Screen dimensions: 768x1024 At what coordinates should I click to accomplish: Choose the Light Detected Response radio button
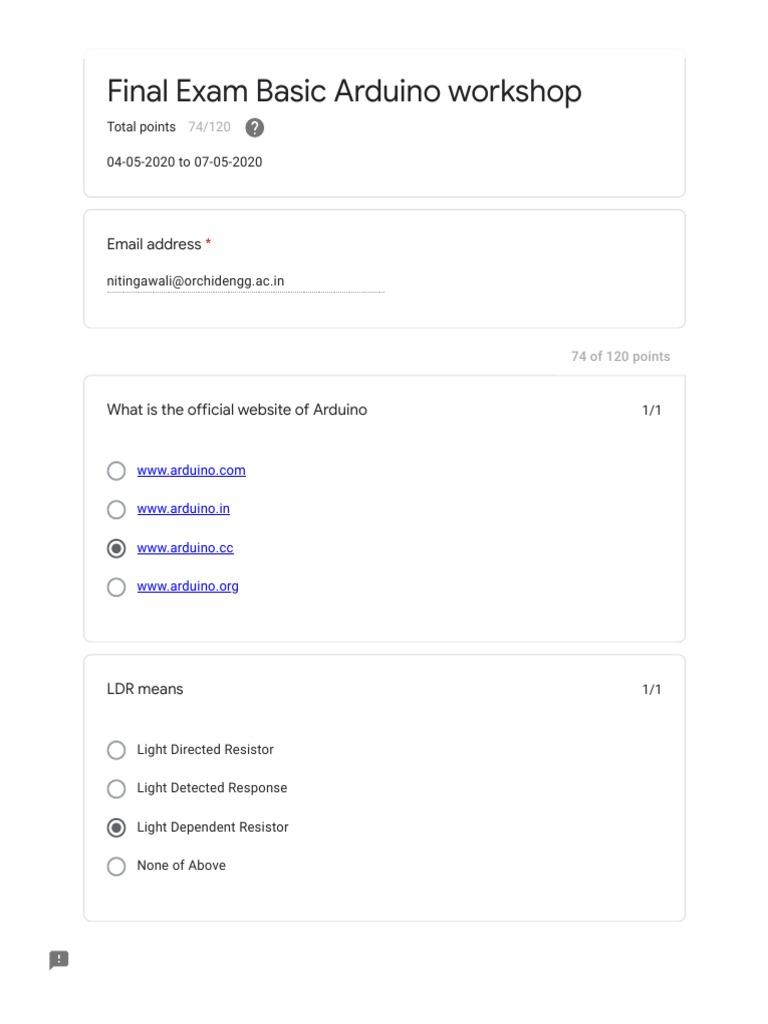coord(116,789)
